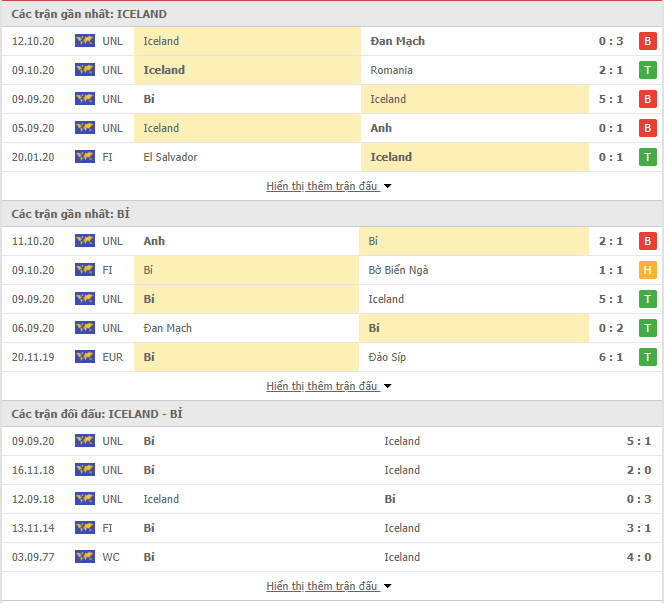Click the green T badge for Bỉ vs Đảo Síp
Viewport: 664px width, 603px height.
pos(647,357)
